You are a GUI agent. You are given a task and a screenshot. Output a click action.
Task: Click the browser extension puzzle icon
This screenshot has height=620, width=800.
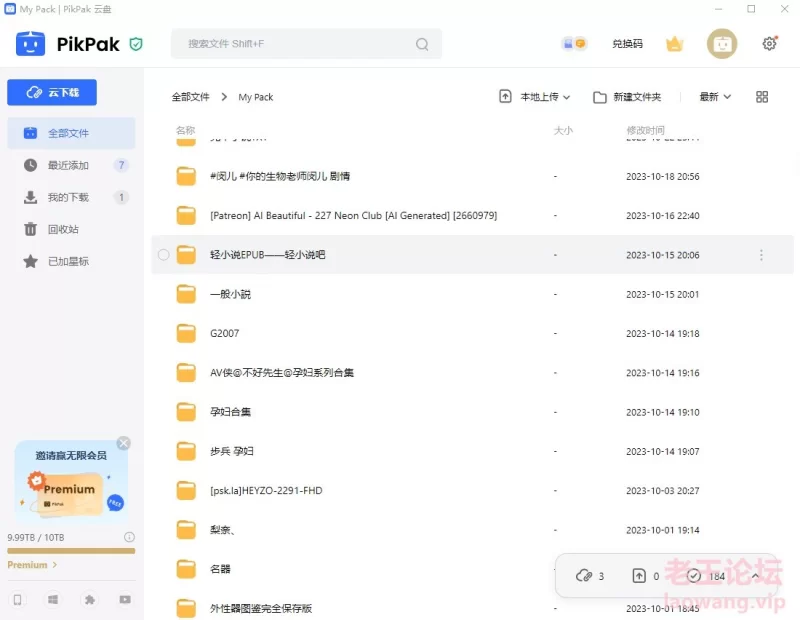[90, 600]
